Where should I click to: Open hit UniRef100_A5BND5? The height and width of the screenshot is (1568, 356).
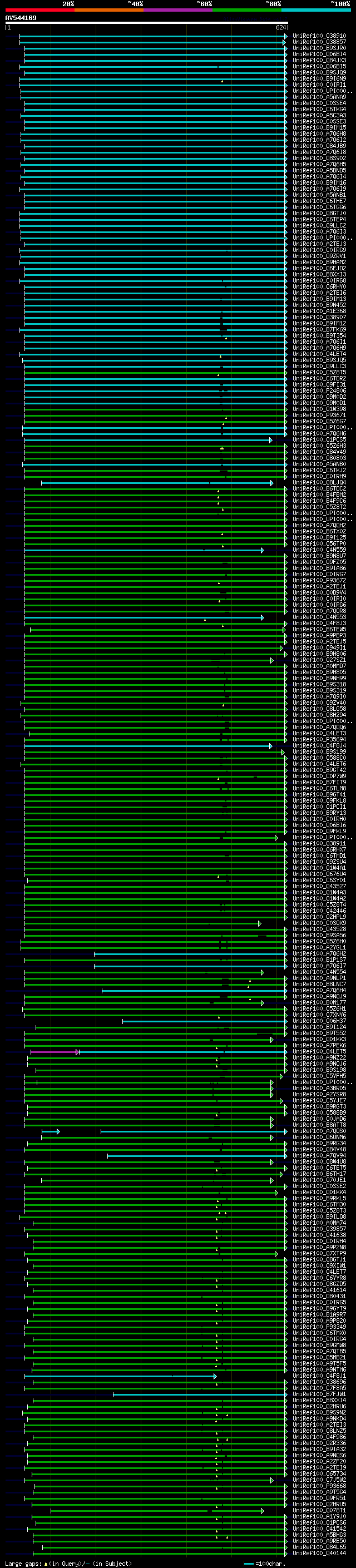tap(319, 170)
